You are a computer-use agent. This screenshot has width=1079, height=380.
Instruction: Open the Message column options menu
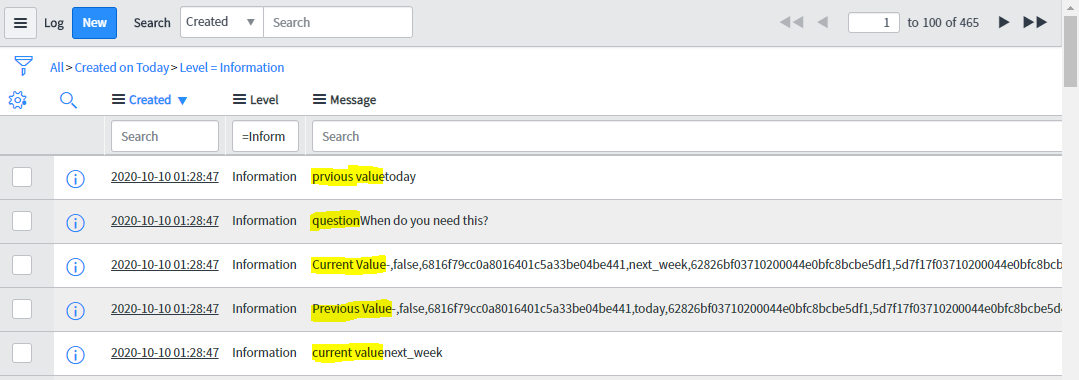(319, 100)
